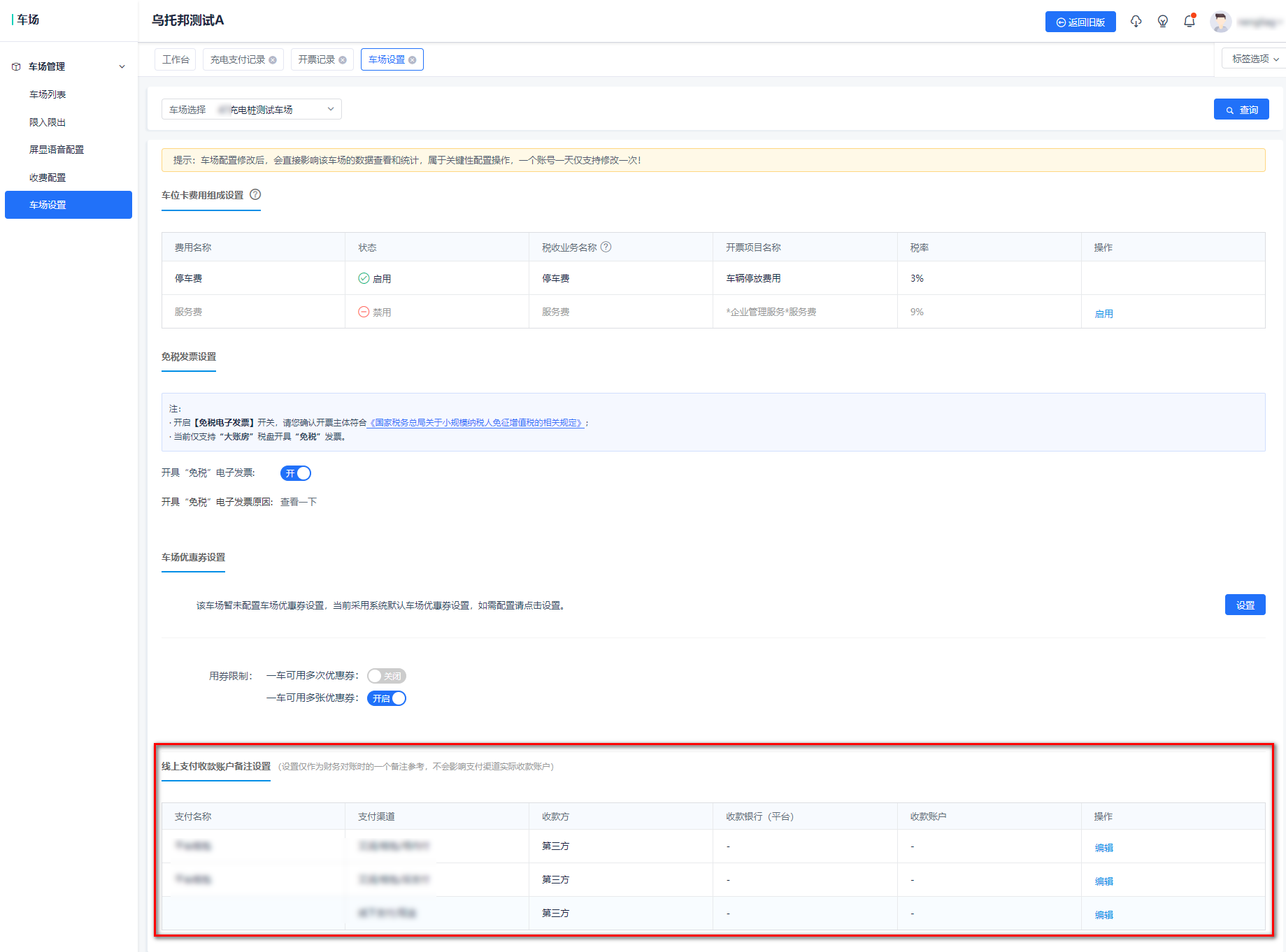Click 启用 link for 服务费 row
The image size is (1286, 952).
(1103, 314)
